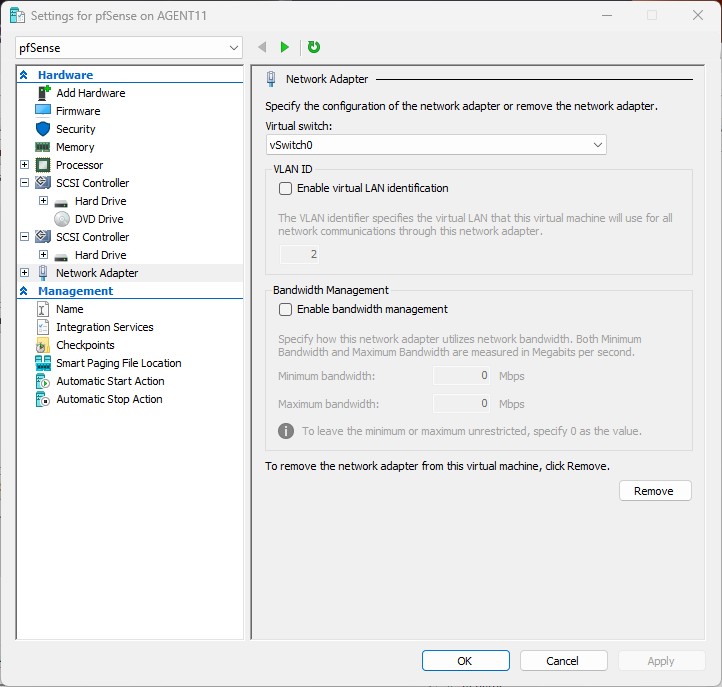Collapse the Hardware section chevron
Viewport: 722px width, 687px height.
pos(24,75)
